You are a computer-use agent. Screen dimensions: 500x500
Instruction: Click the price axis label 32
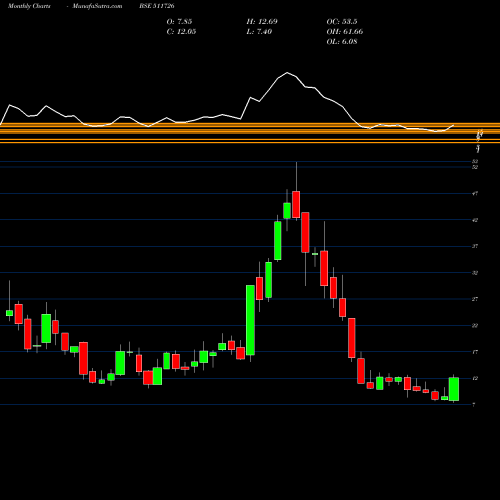[475, 273]
